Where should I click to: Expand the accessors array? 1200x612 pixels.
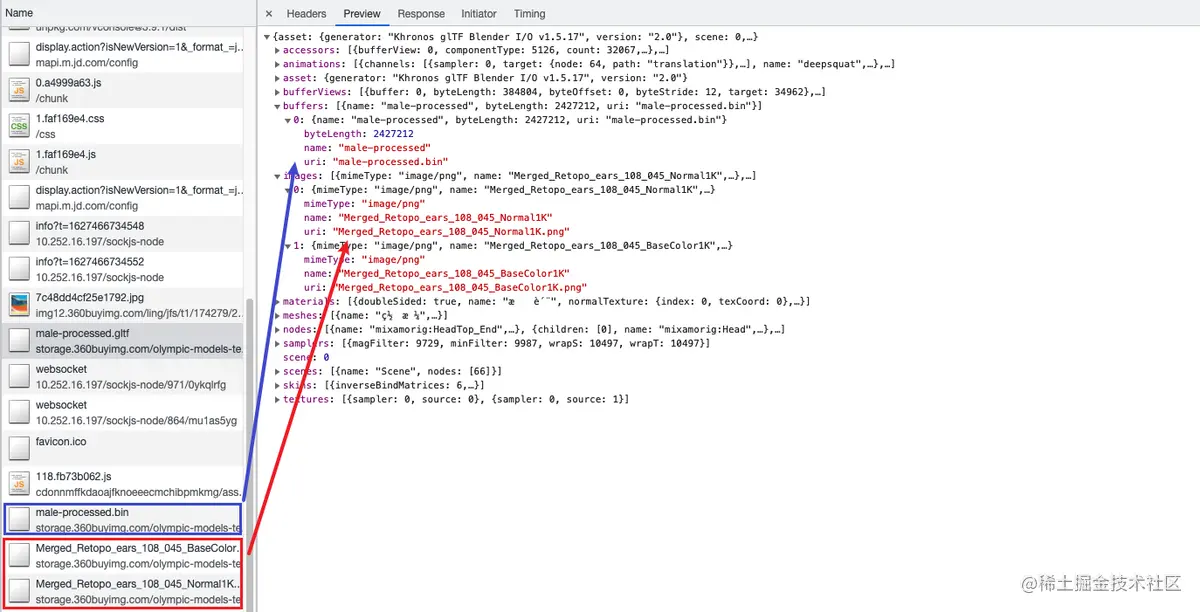click(x=278, y=50)
